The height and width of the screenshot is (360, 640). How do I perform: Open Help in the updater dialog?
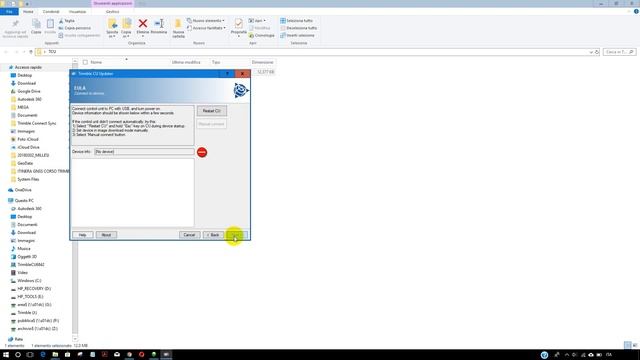coord(82,235)
